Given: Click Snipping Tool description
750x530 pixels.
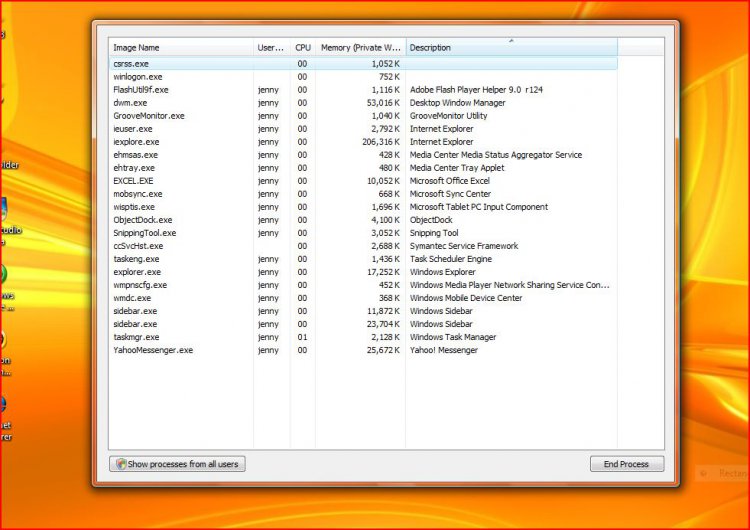Looking at the screenshot, I should tap(434, 233).
